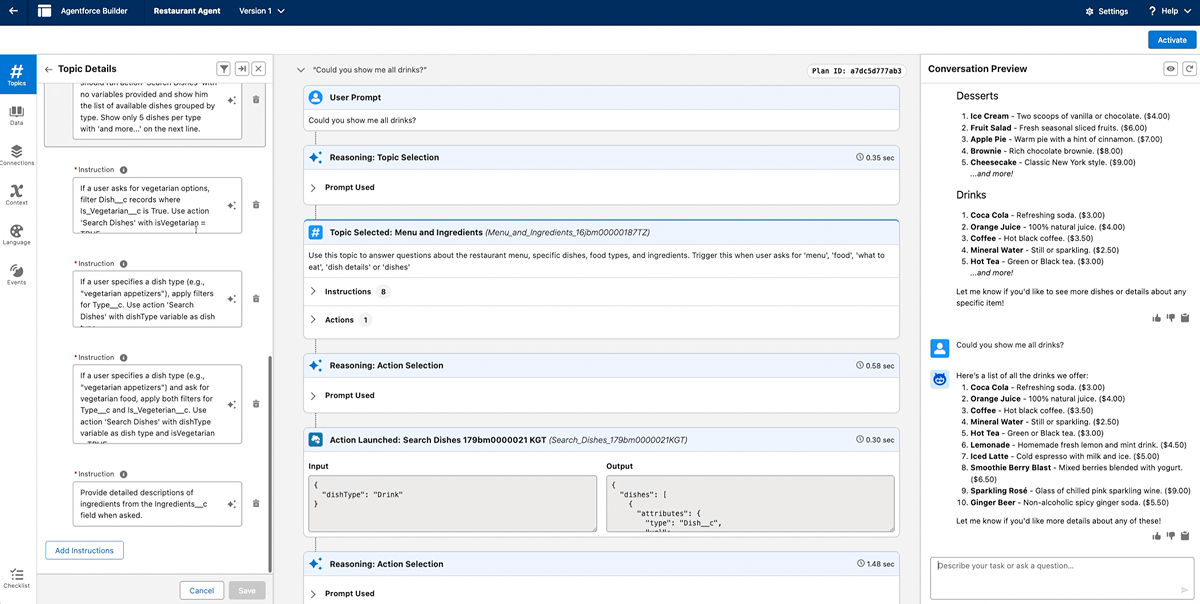1200x604 pixels.
Task: Click the message input field in preview
Action: tap(1050, 570)
